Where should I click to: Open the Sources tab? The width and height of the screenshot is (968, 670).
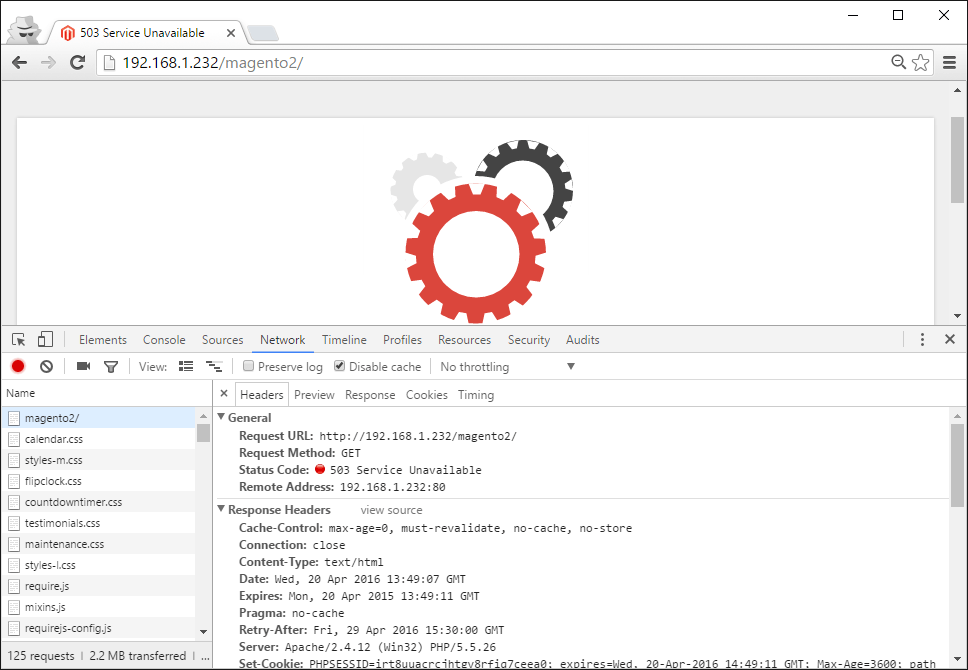click(x=222, y=340)
